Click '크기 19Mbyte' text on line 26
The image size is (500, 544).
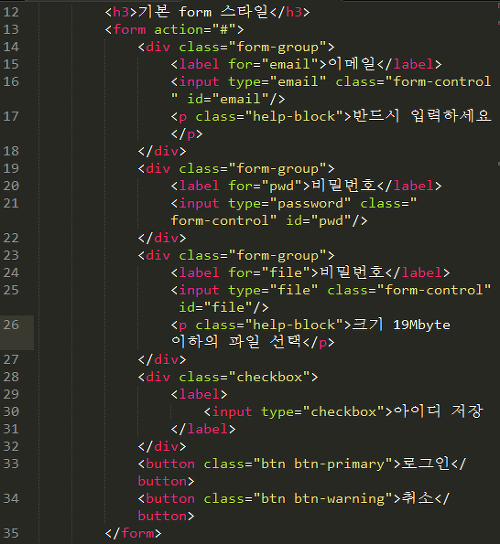click(401, 325)
